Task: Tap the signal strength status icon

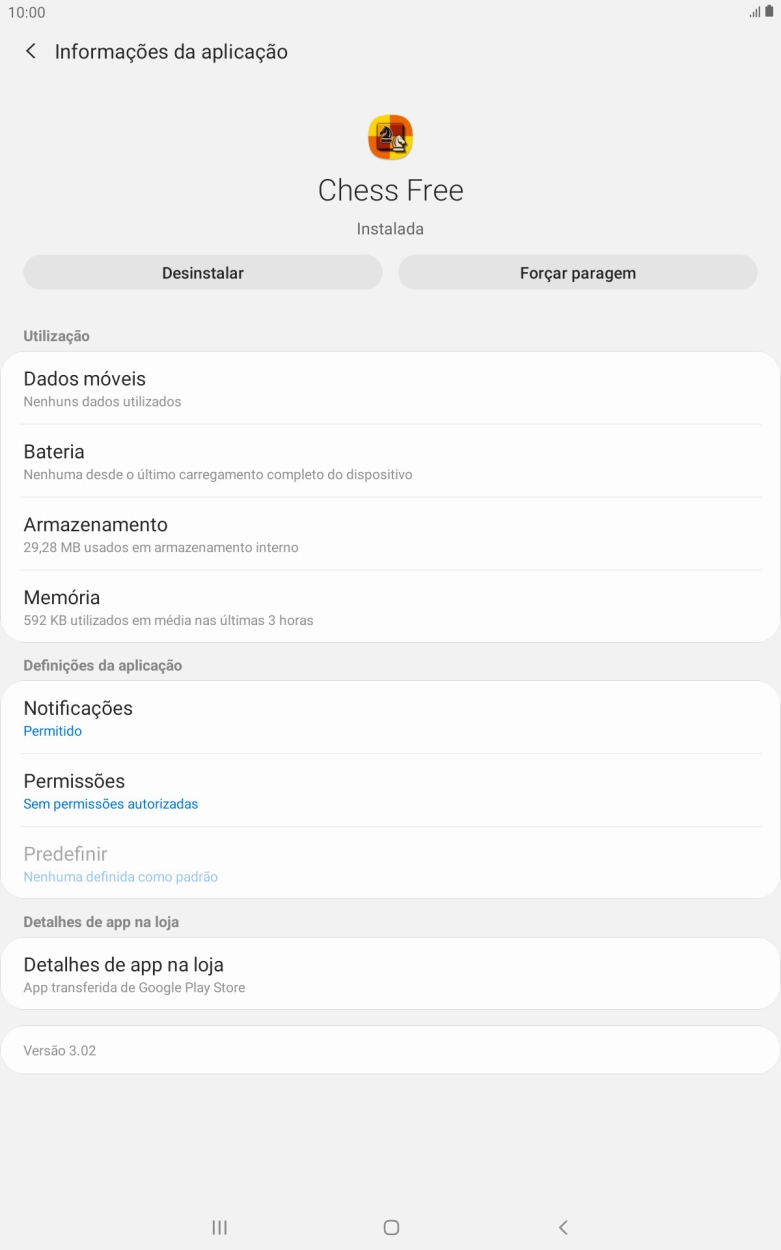Action: pyautogui.click(x=754, y=12)
